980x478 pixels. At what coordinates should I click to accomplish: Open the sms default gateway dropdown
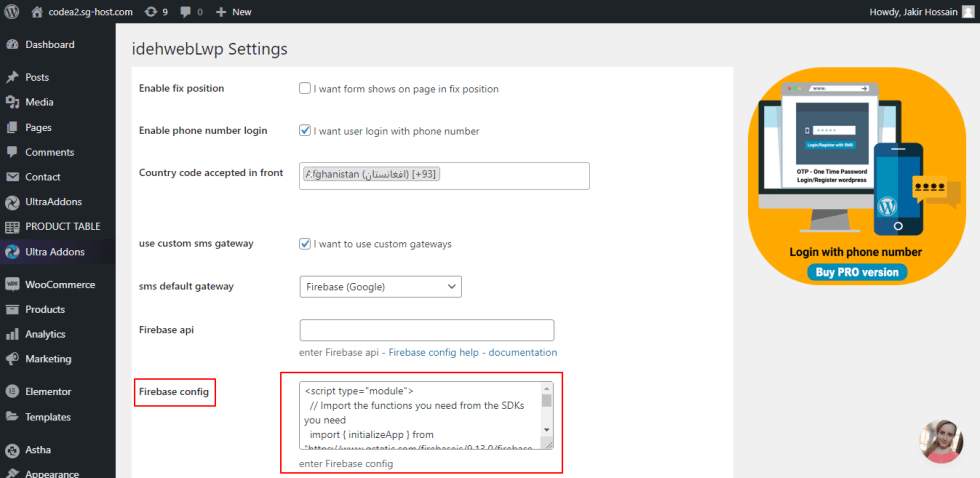pyautogui.click(x=381, y=287)
